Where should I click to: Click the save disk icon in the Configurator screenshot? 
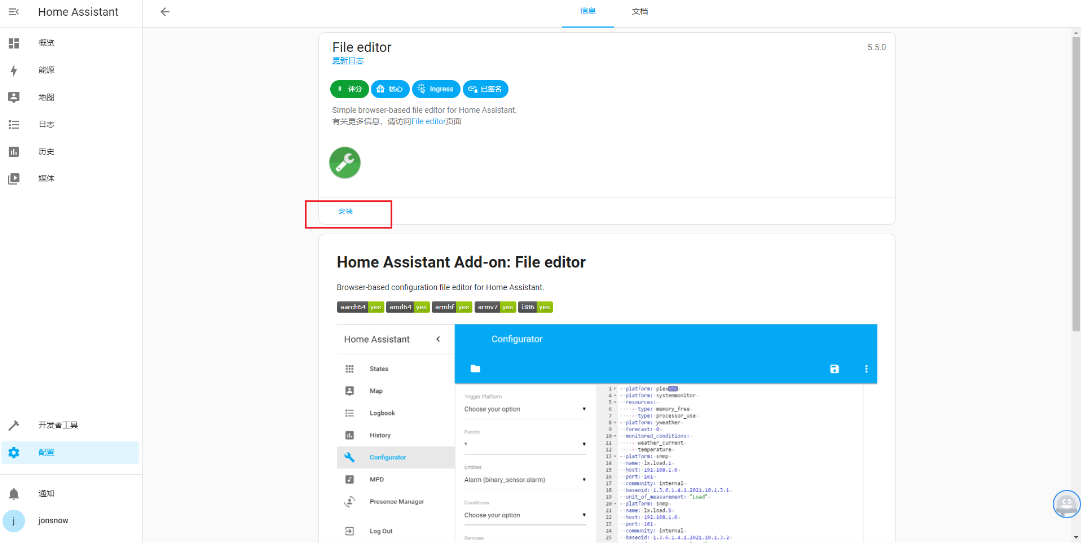pyautogui.click(x=834, y=369)
